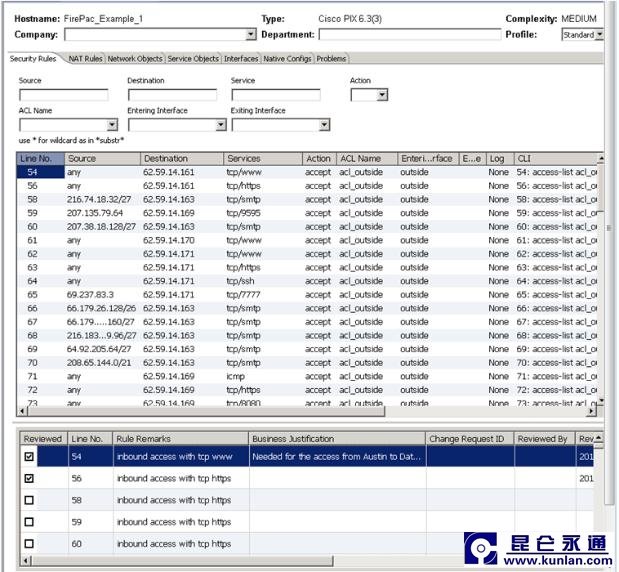Click the remarks table horizontal scrollbar thumb
619x572 pixels.
tap(182, 561)
